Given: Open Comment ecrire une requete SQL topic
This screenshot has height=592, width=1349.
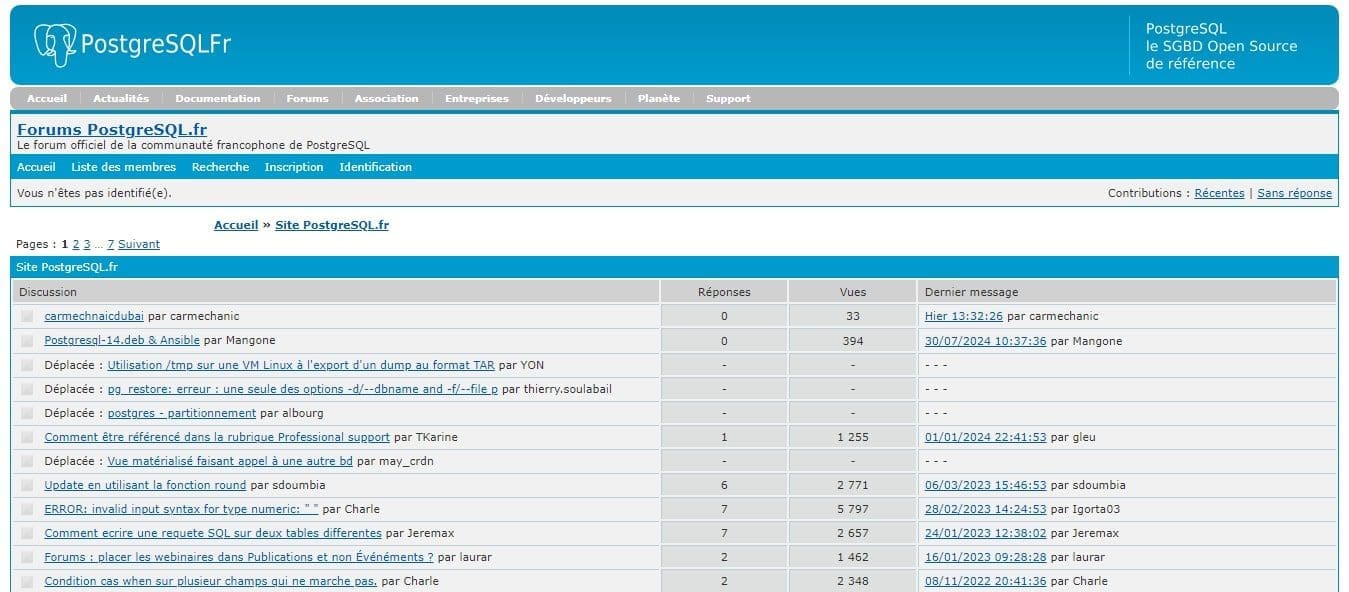Looking at the screenshot, I should click(213, 533).
